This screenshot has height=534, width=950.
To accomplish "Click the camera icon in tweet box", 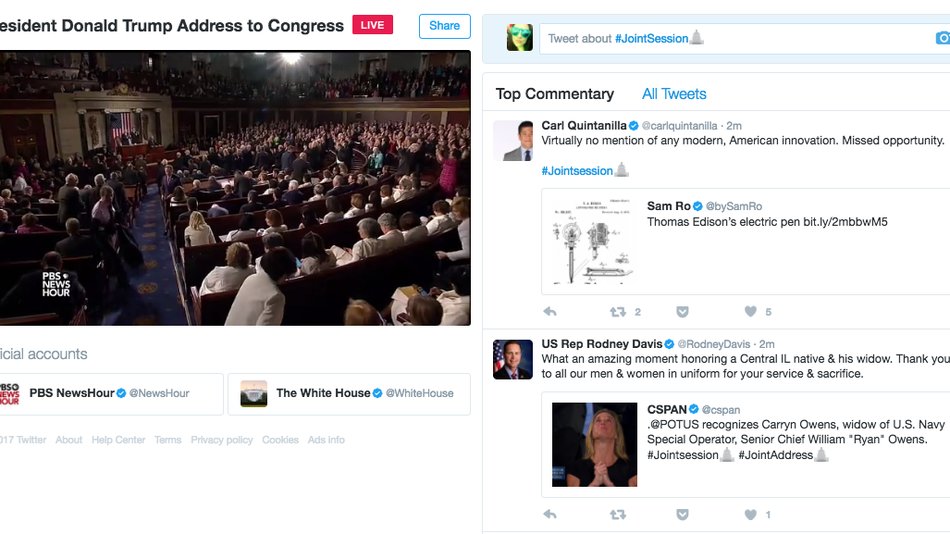I will pyautogui.click(x=943, y=38).
